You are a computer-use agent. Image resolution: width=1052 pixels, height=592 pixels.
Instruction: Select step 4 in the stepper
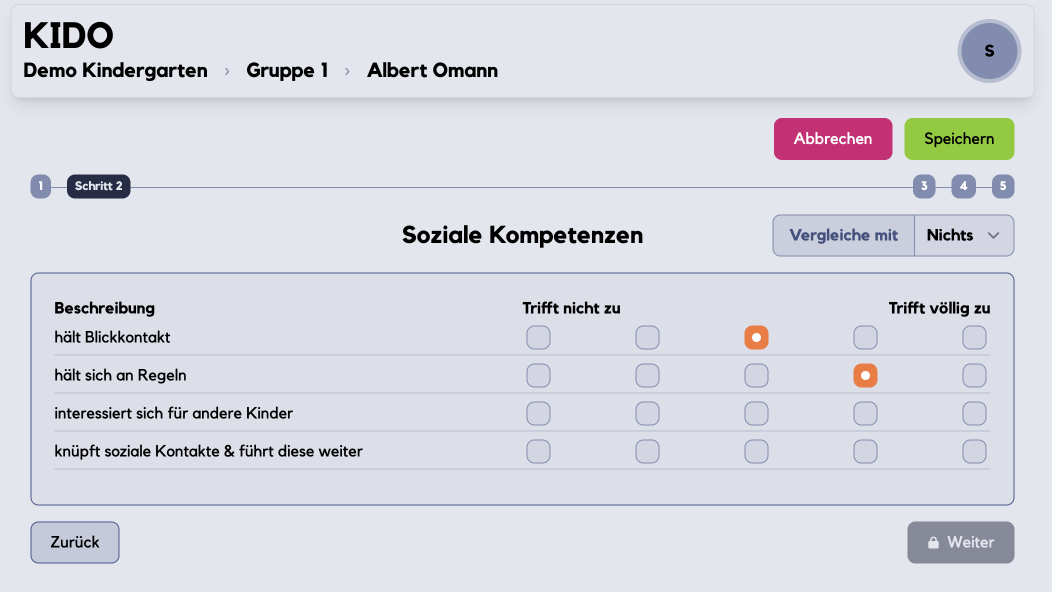[x=963, y=186]
